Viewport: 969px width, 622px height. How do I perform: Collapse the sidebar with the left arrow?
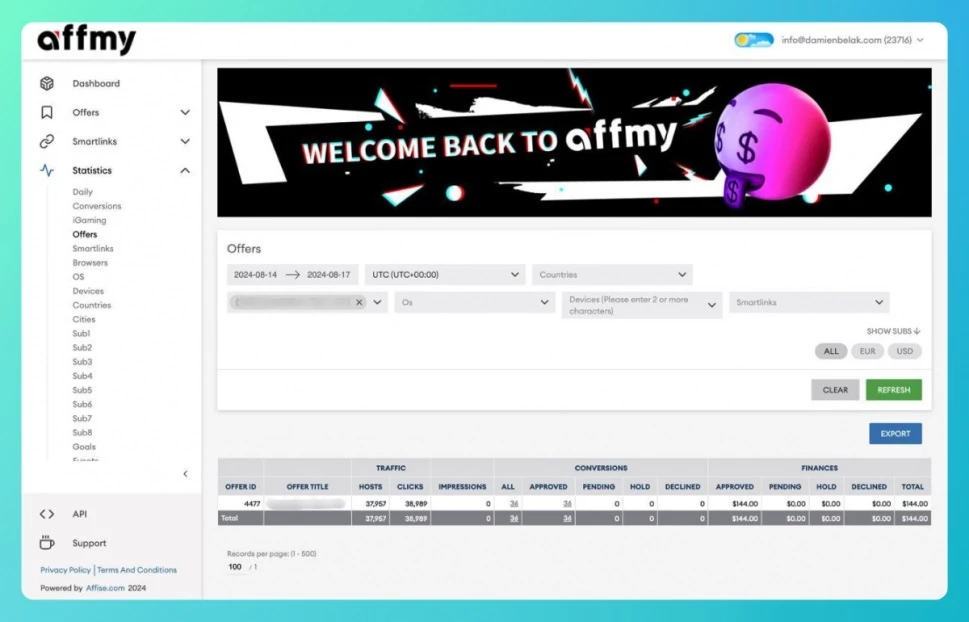click(x=185, y=474)
